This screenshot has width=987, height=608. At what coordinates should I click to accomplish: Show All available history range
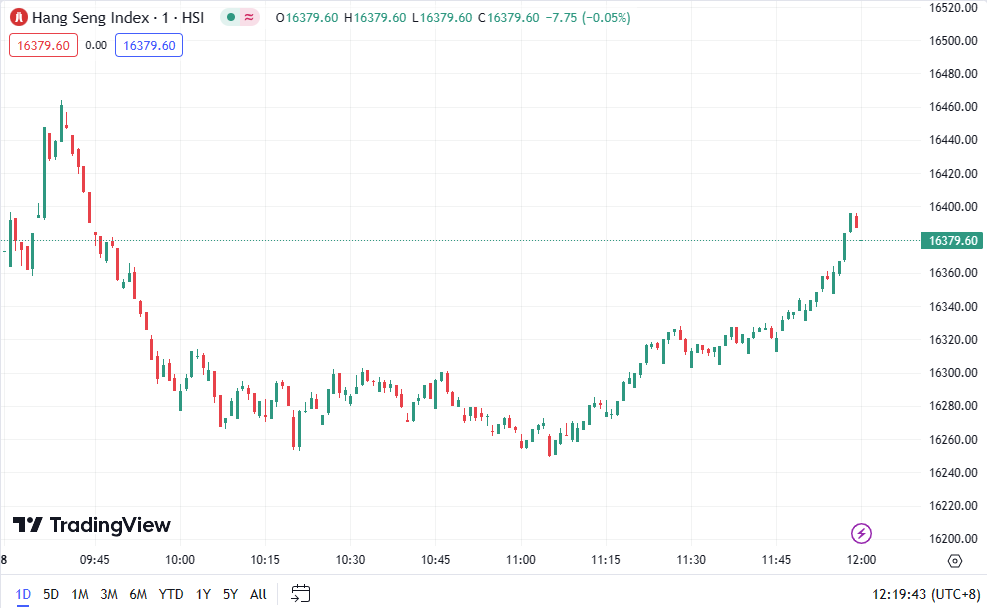[258, 594]
